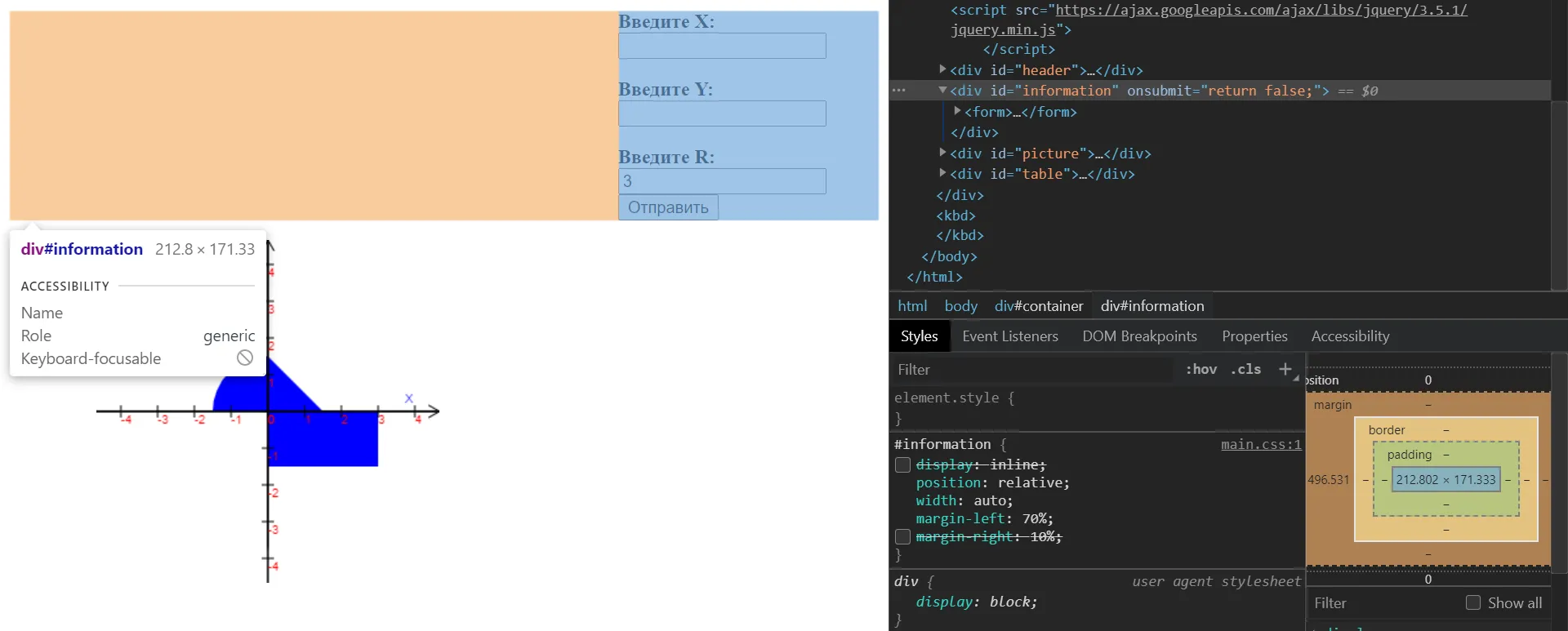Click the Введите X input field
Viewport: 1568px width, 631px height.
pyautogui.click(x=722, y=46)
